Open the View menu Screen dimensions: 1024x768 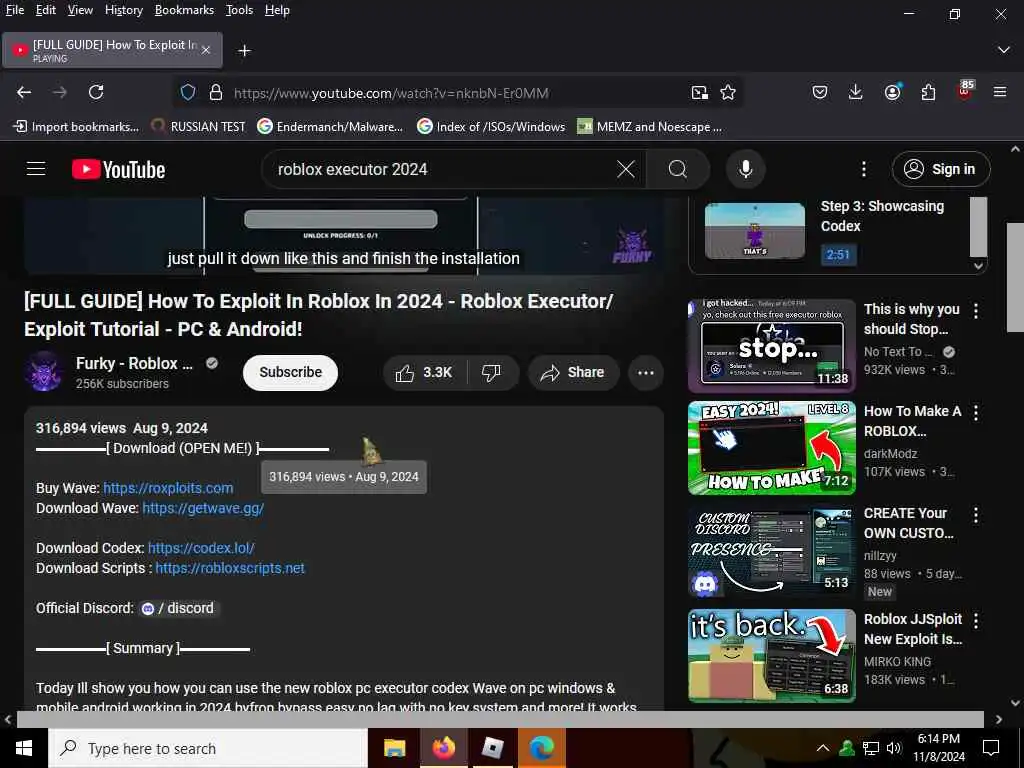(x=80, y=10)
